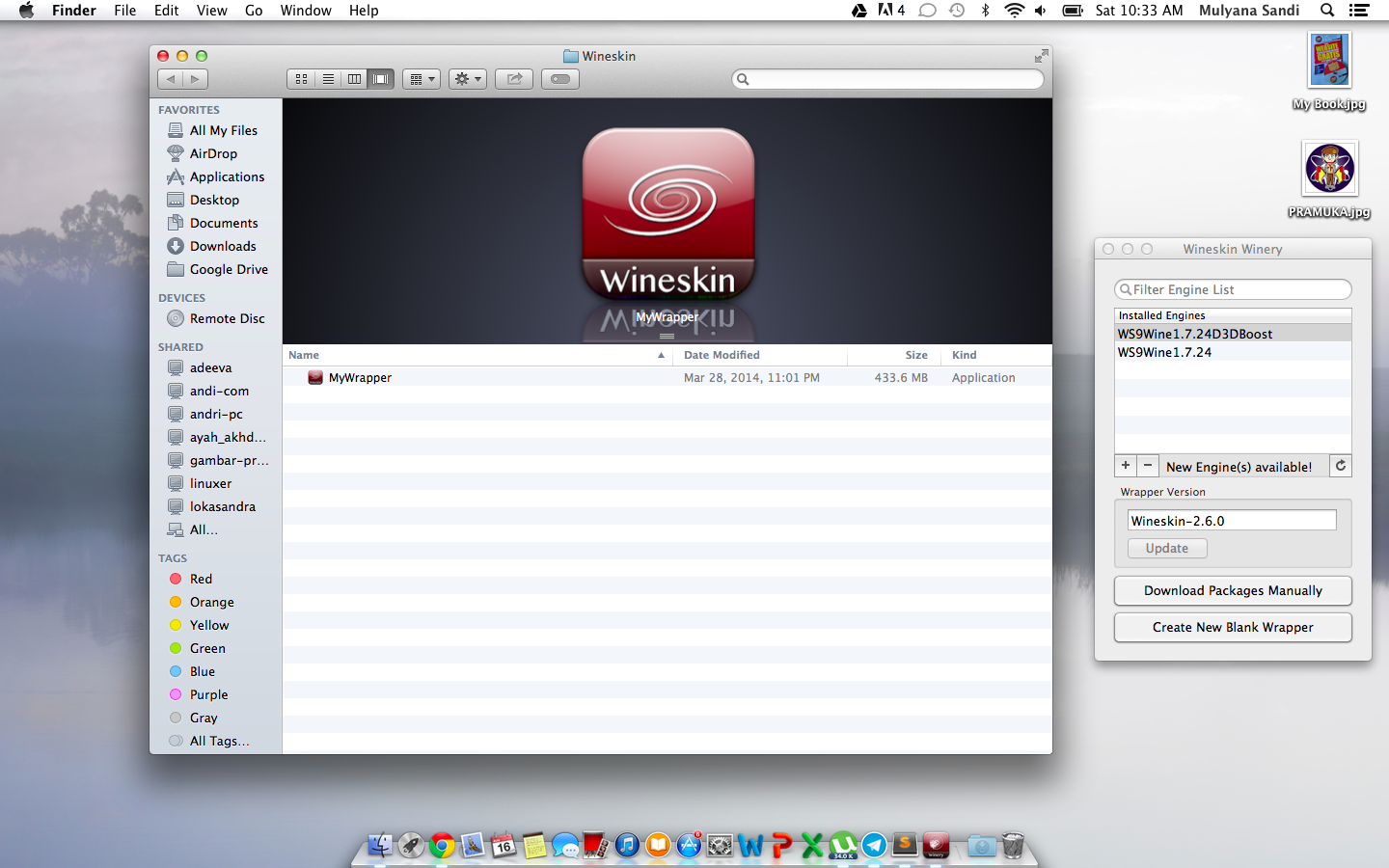This screenshot has width=1389, height=868.
Task: Click the Google Drive menu bar icon
Action: point(858,11)
